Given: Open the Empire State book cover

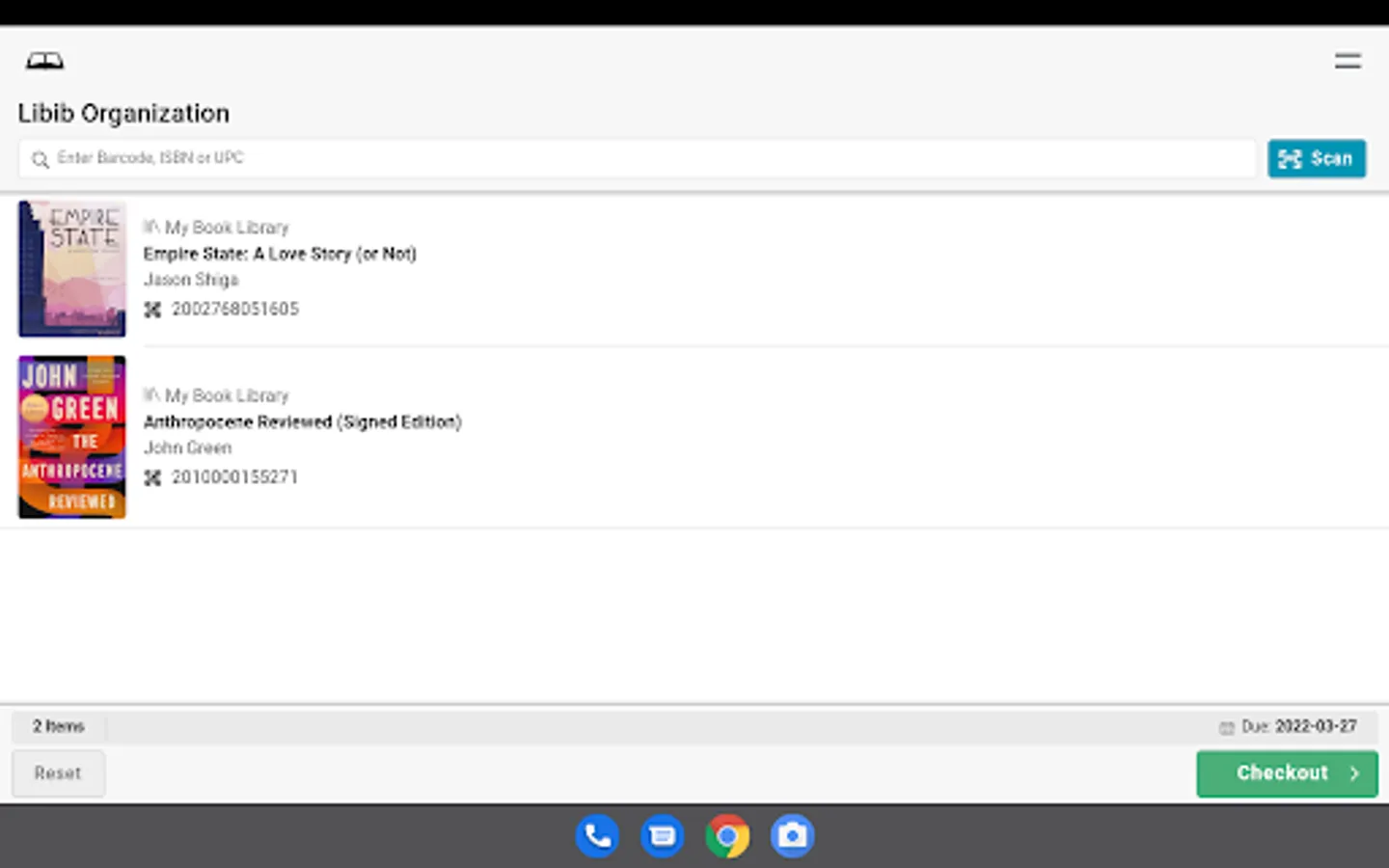Looking at the screenshot, I should point(72,268).
